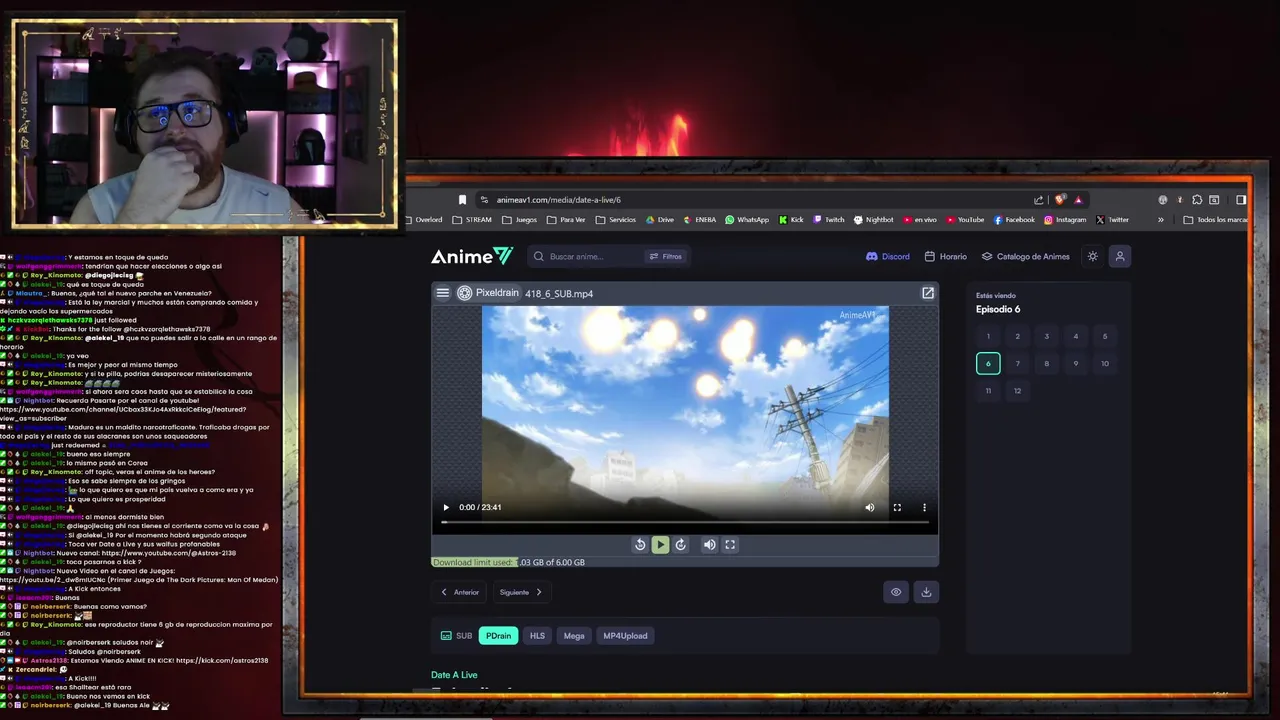
Task: Open the Juegos bookmarks folder
Action: 519,220
